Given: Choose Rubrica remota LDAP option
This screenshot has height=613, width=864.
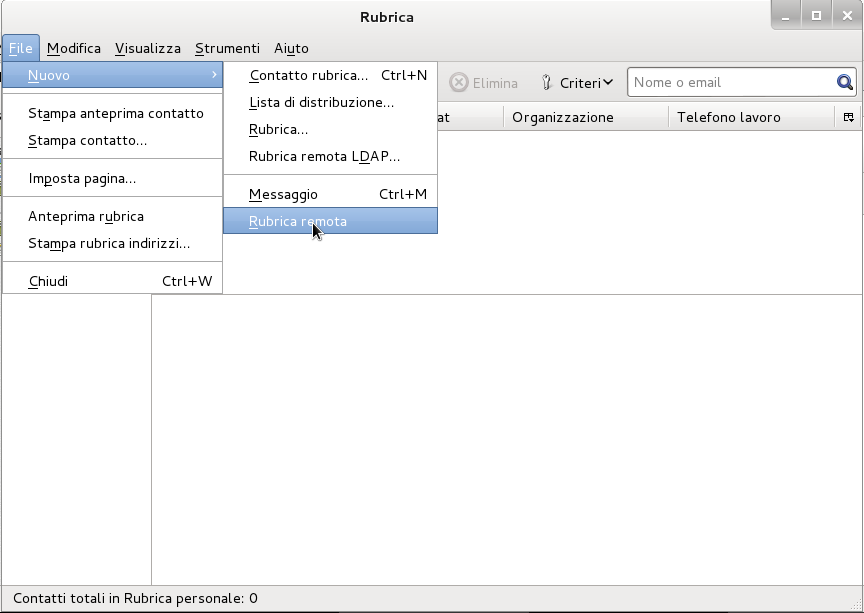Looking at the screenshot, I should pos(324,156).
